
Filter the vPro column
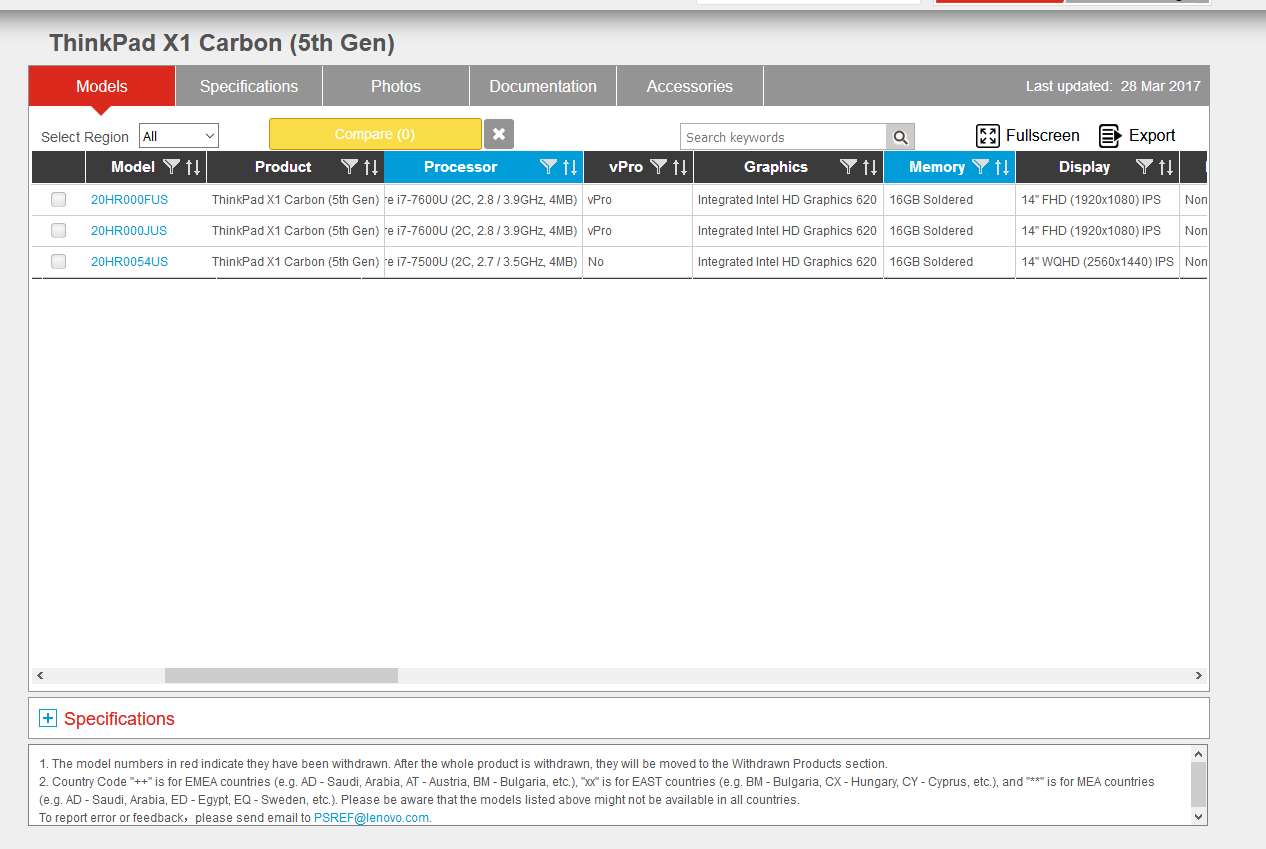(658, 167)
